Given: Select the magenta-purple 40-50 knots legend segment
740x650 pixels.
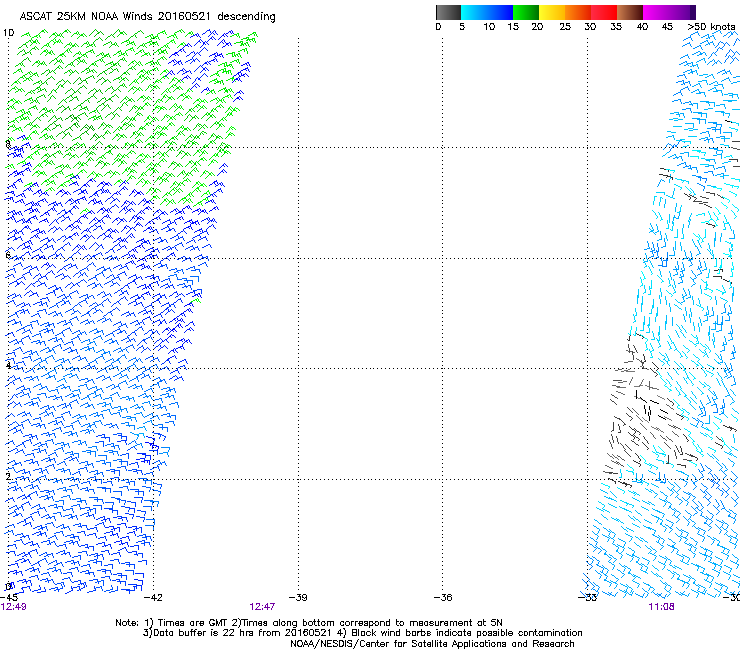Looking at the screenshot, I should (x=669, y=12).
